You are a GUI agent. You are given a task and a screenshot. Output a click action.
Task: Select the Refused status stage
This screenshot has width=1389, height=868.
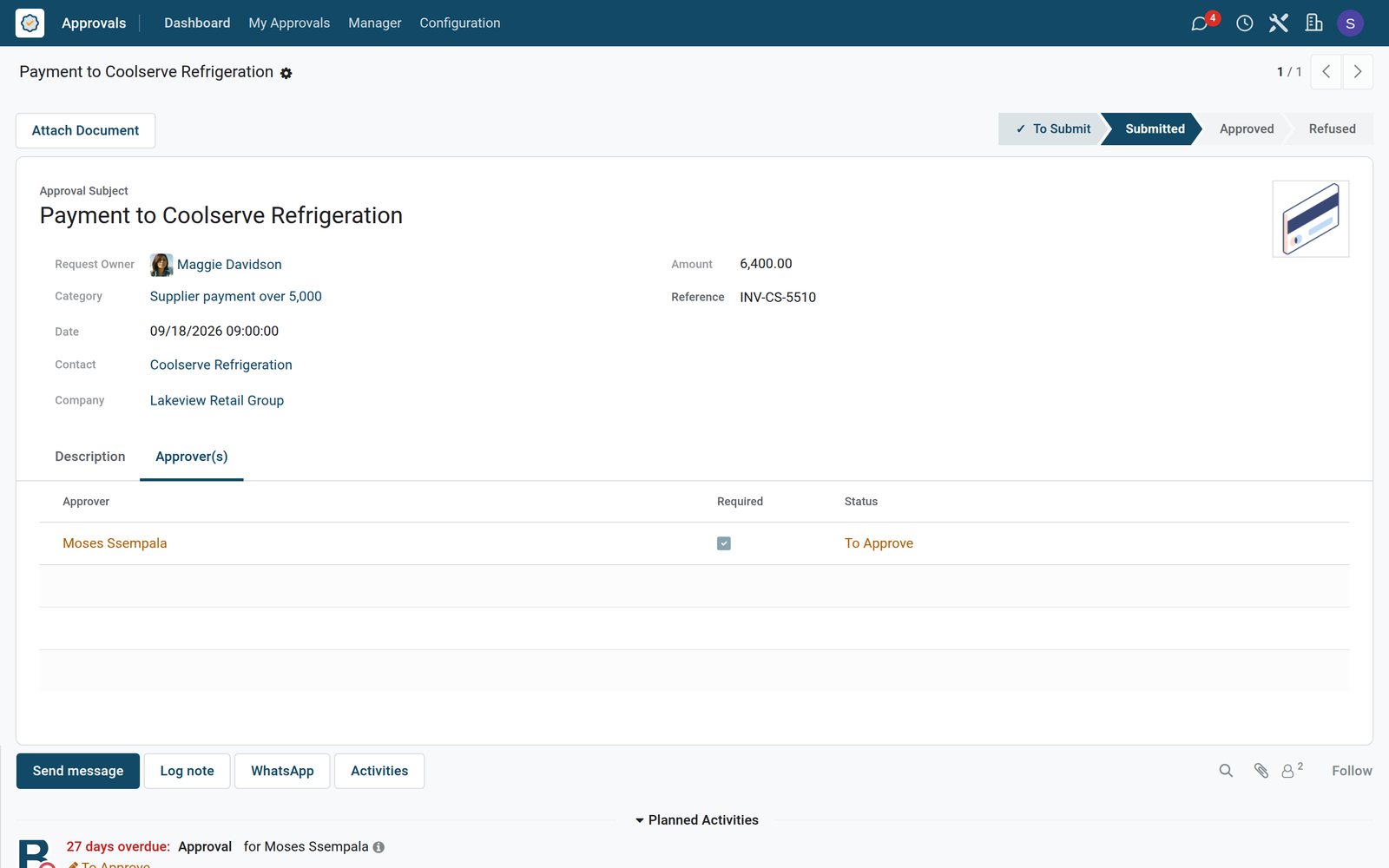tap(1332, 128)
